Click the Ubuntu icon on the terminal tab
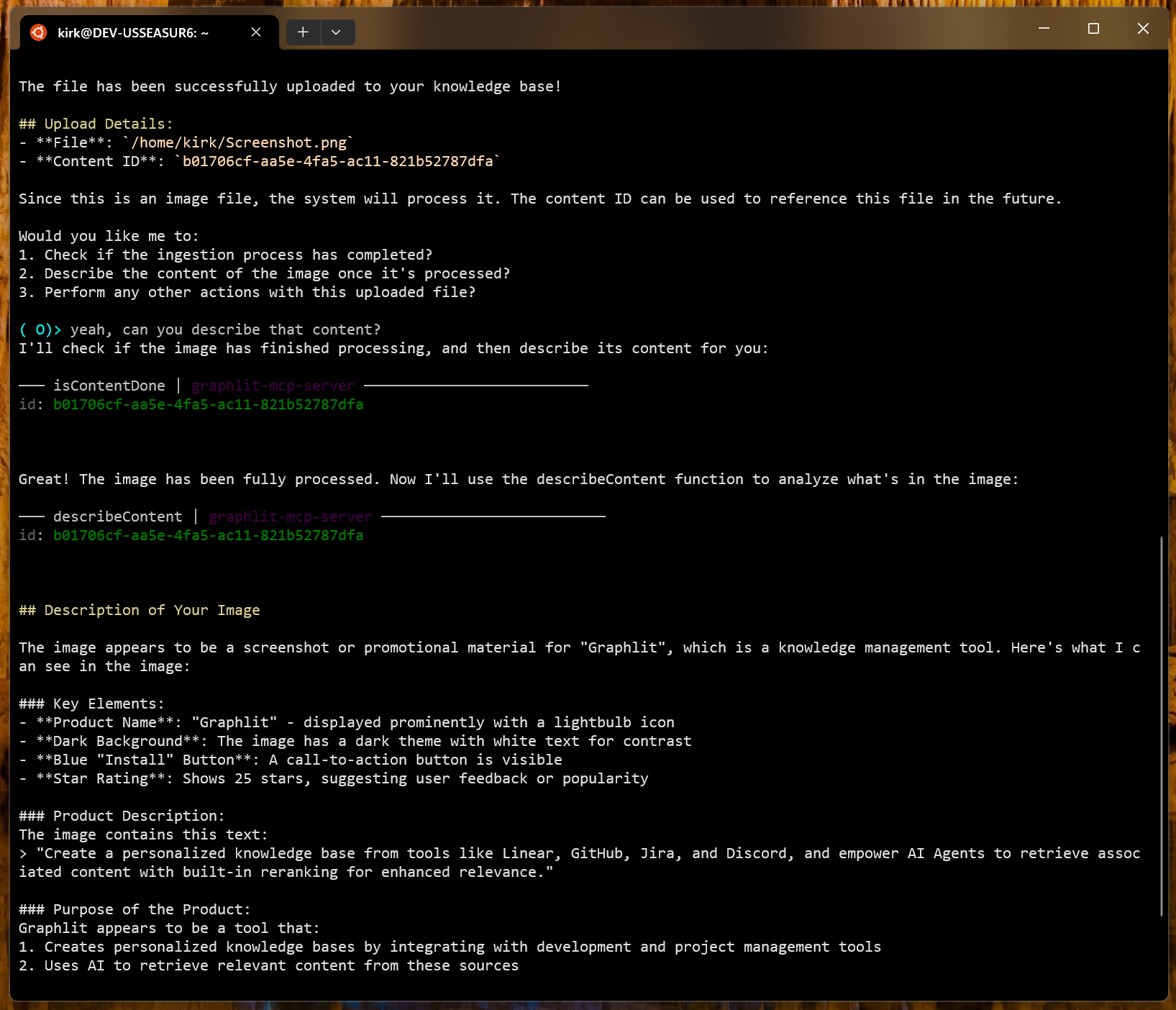This screenshot has height=1010, width=1176. (x=39, y=32)
